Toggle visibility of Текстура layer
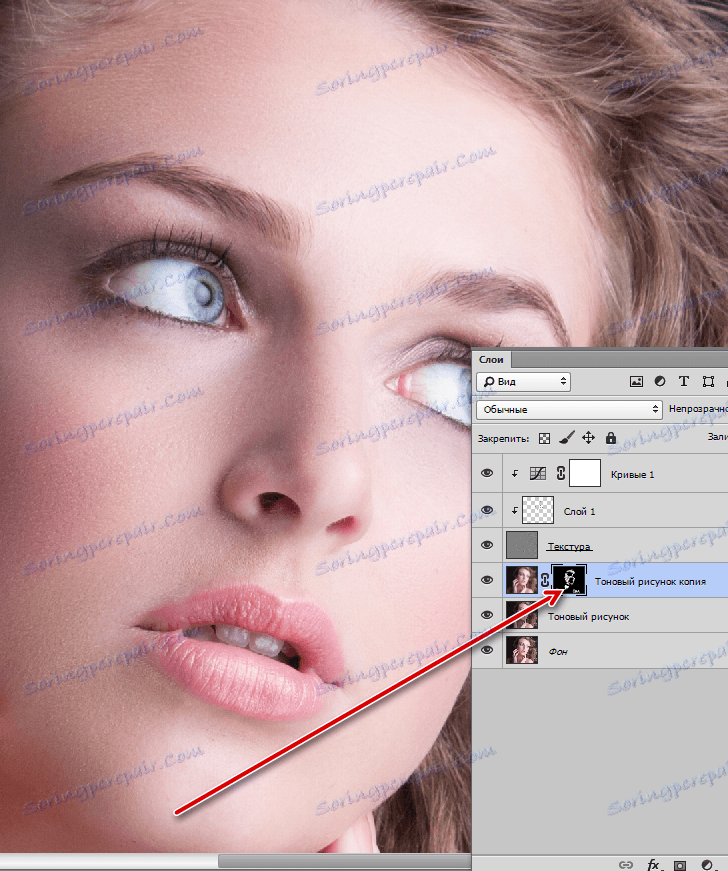This screenshot has height=871, width=728. (x=487, y=545)
